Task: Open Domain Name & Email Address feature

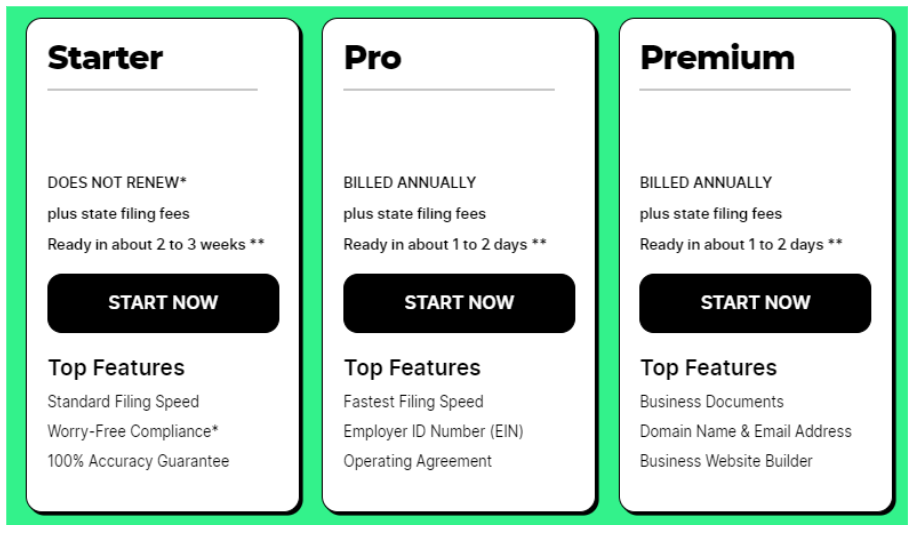Action: click(745, 432)
